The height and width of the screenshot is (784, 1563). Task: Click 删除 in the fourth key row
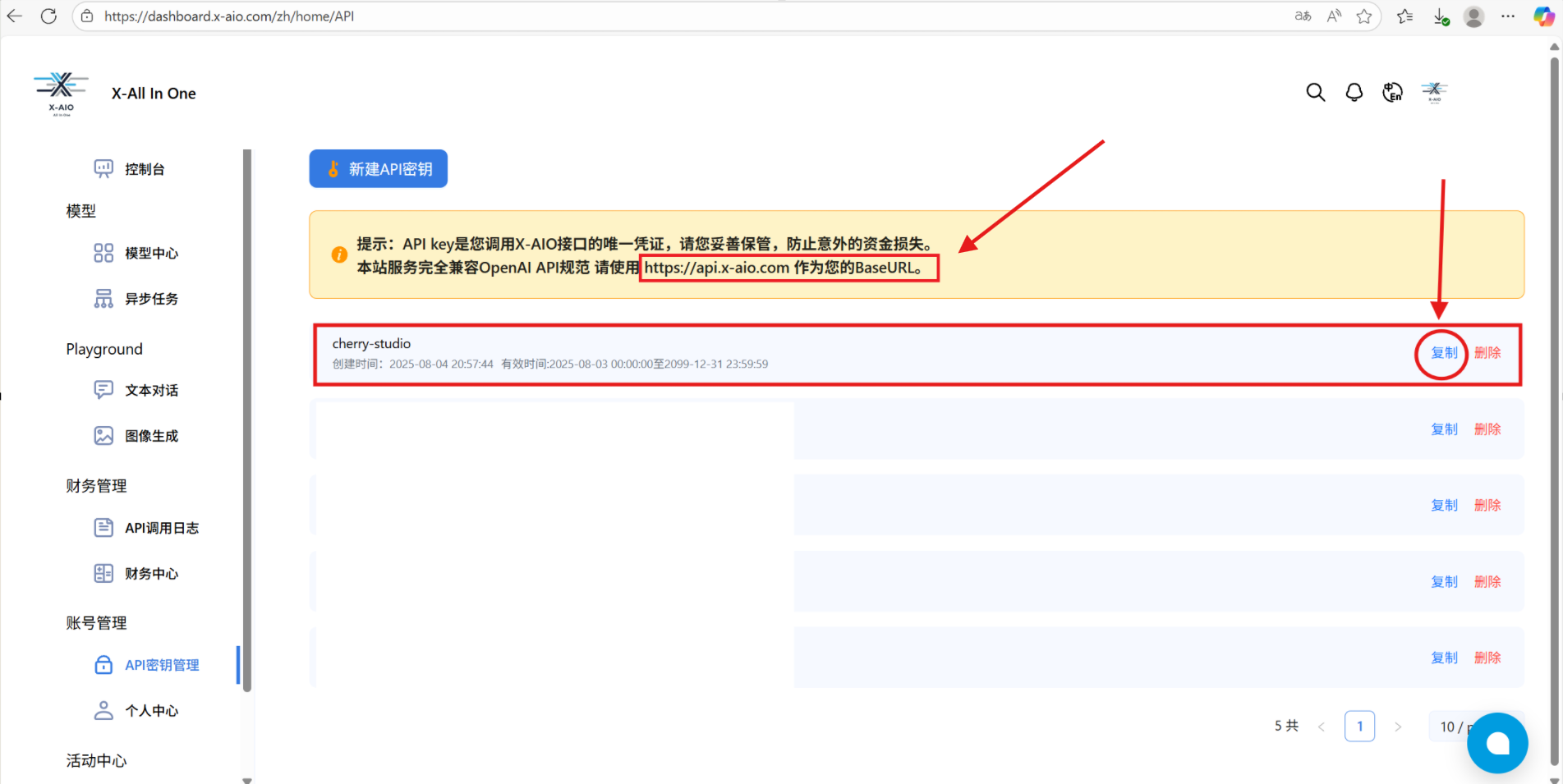point(1487,582)
